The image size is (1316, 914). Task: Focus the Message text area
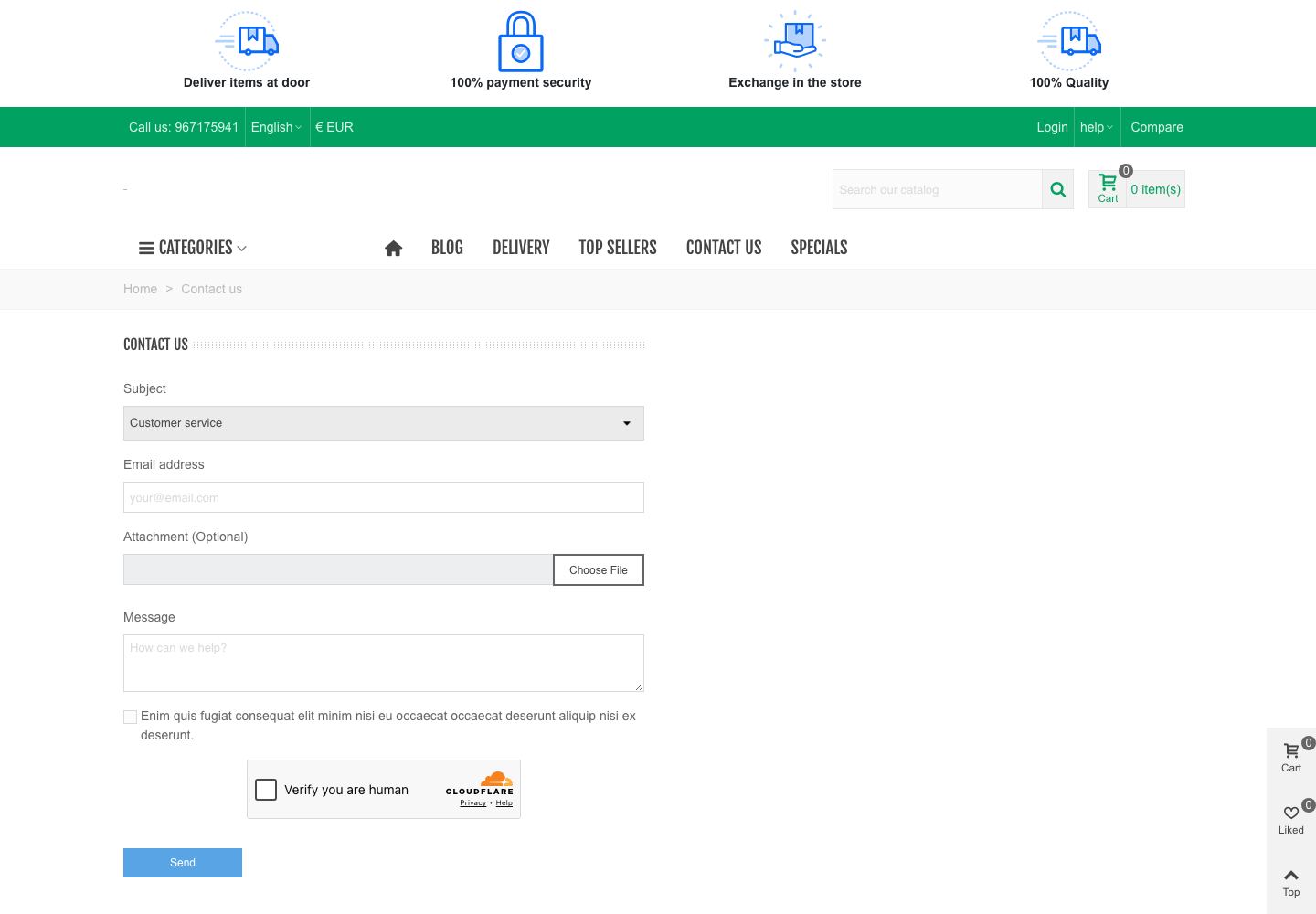384,663
